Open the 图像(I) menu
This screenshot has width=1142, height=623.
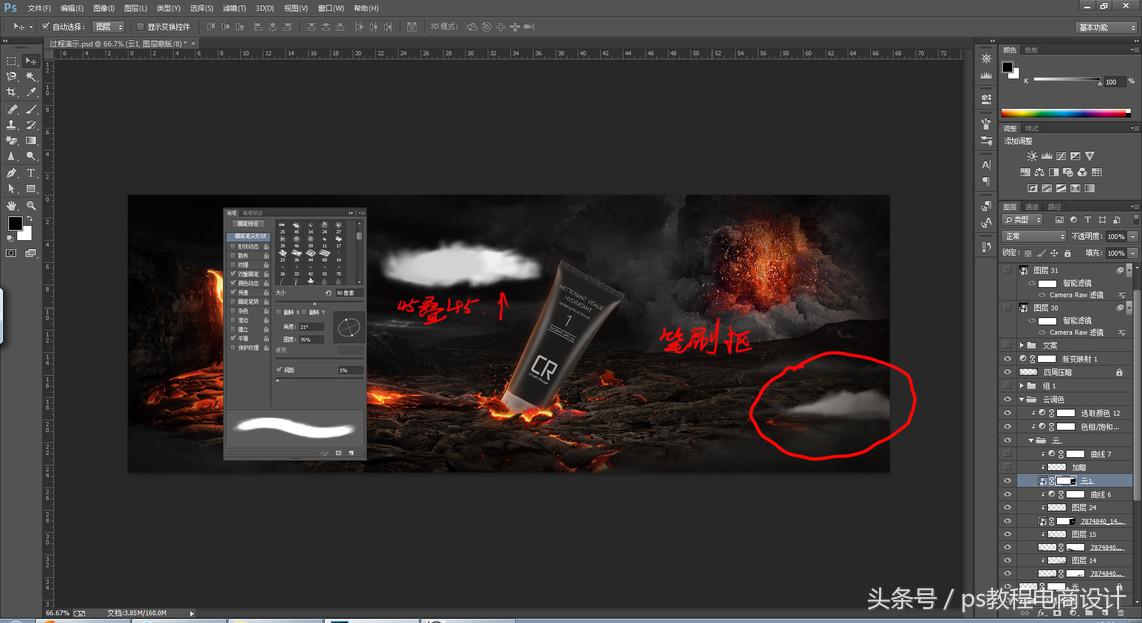[x=103, y=8]
